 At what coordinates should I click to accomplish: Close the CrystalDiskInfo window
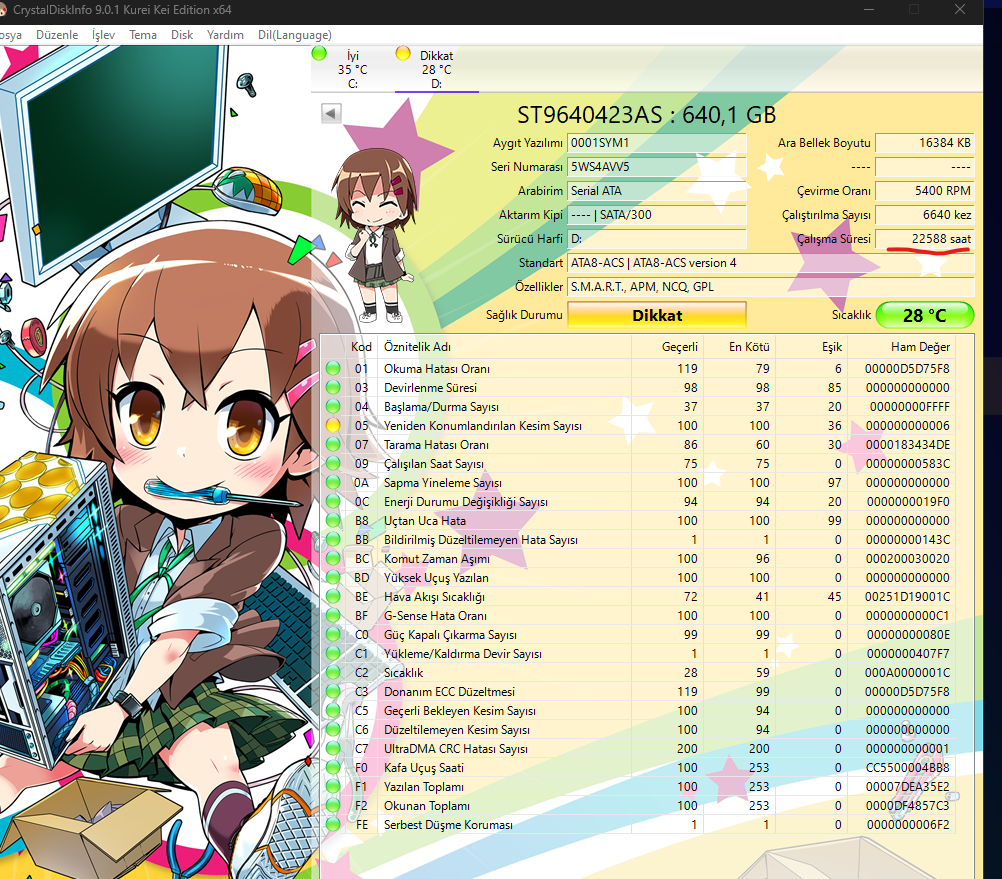(x=960, y=10)
